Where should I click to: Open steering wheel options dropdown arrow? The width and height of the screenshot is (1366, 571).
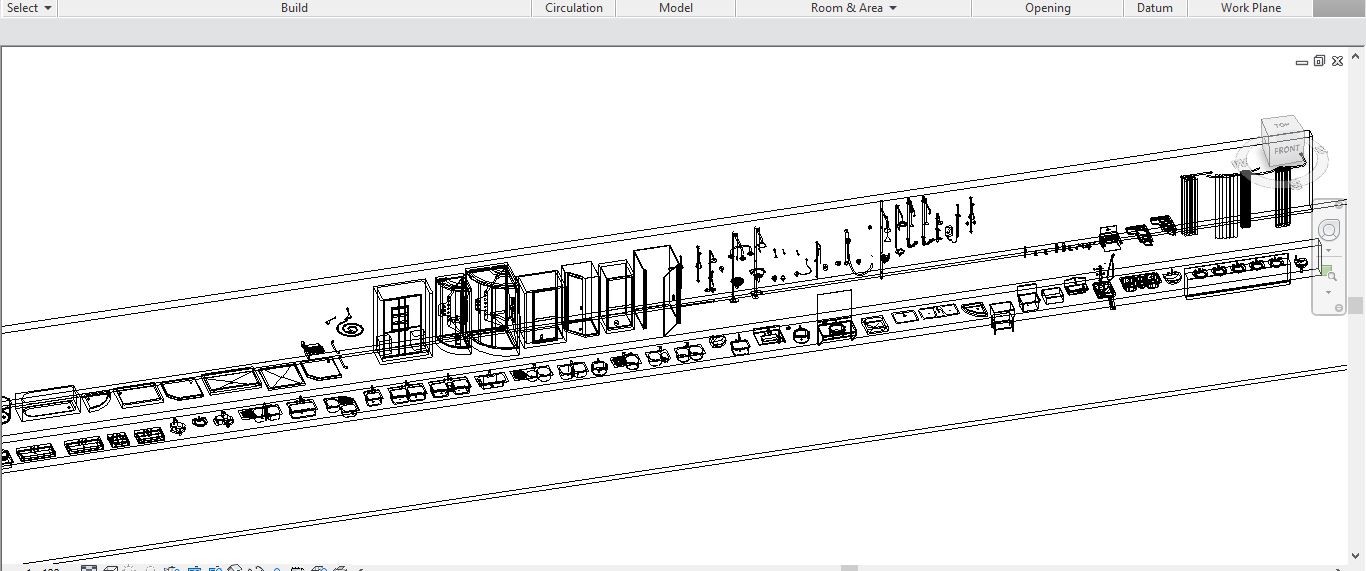[1329, 250]
